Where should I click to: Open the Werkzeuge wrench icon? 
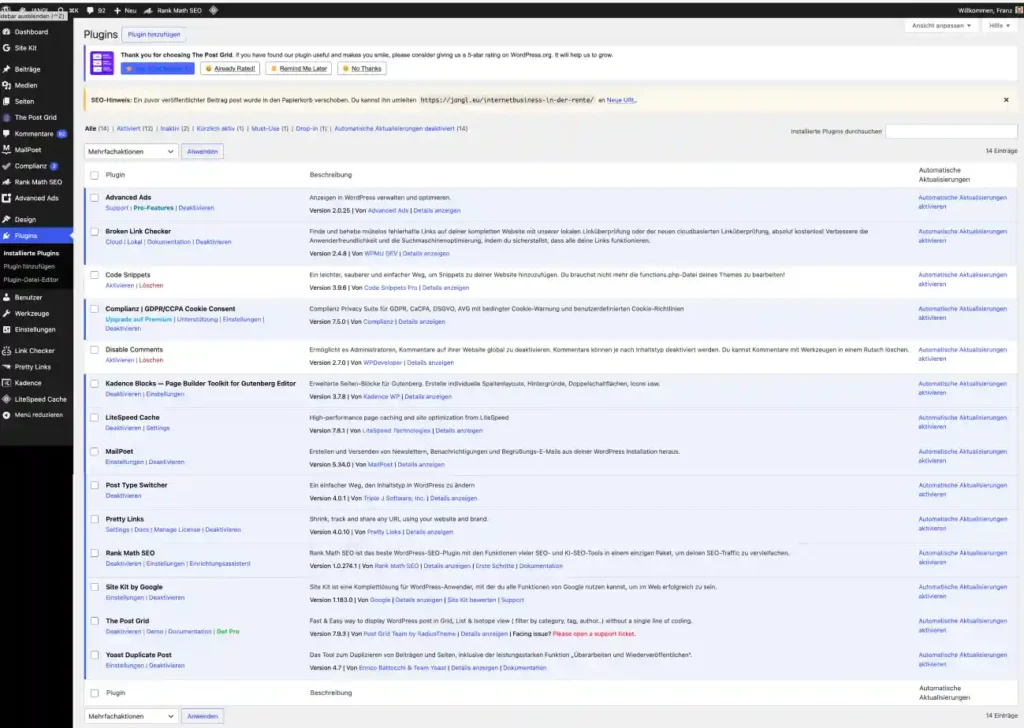[x=7, y=313]
